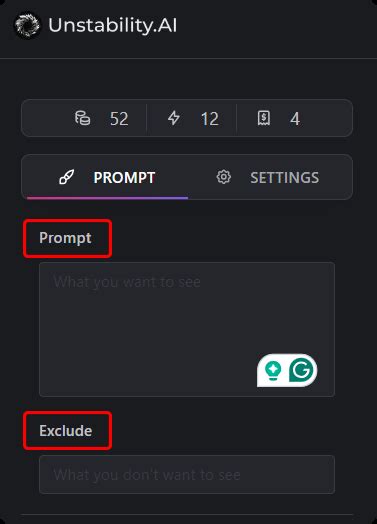Click the Exclude field label

[66, 431]
